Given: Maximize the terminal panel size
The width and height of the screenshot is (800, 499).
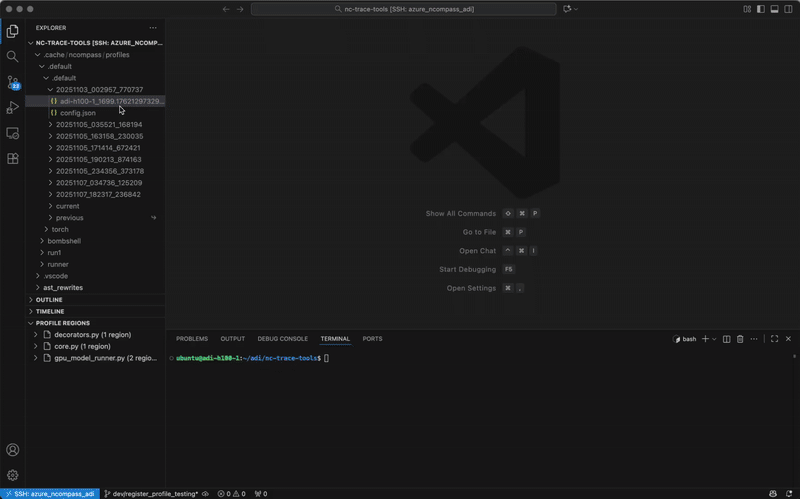Looking at the screenshot, I should [774, 339].
